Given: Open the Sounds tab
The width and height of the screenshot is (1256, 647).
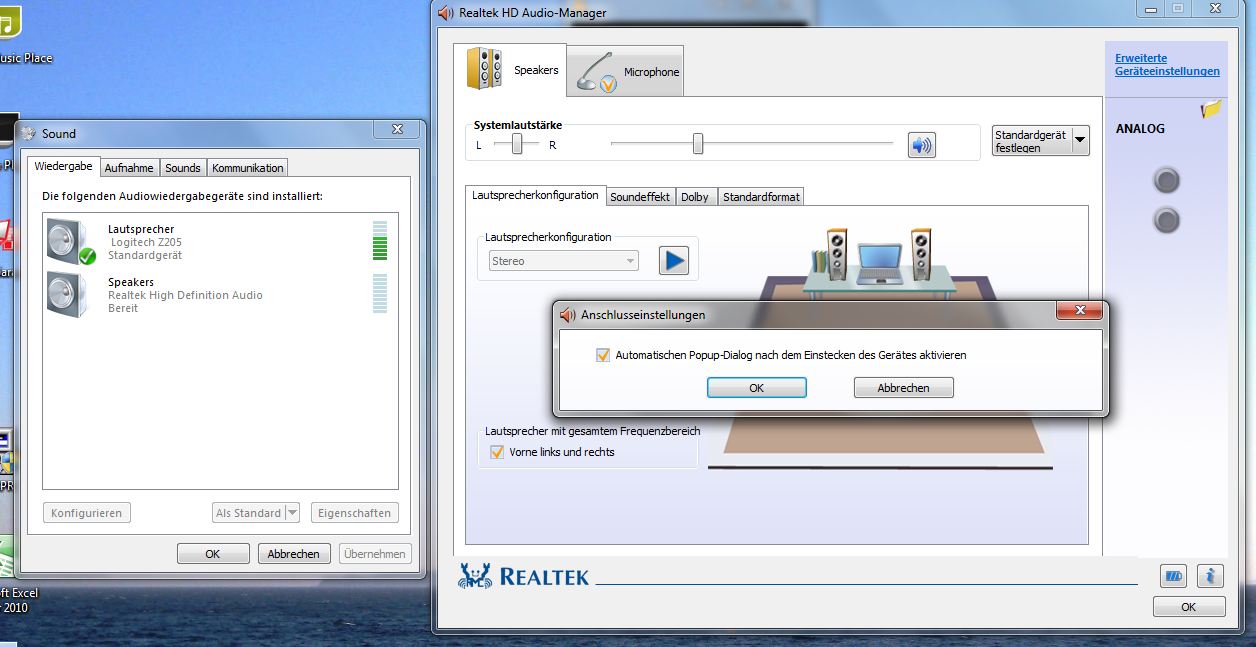Looking at the screenshot, I should pyautogui.click(x=183, y=168).
